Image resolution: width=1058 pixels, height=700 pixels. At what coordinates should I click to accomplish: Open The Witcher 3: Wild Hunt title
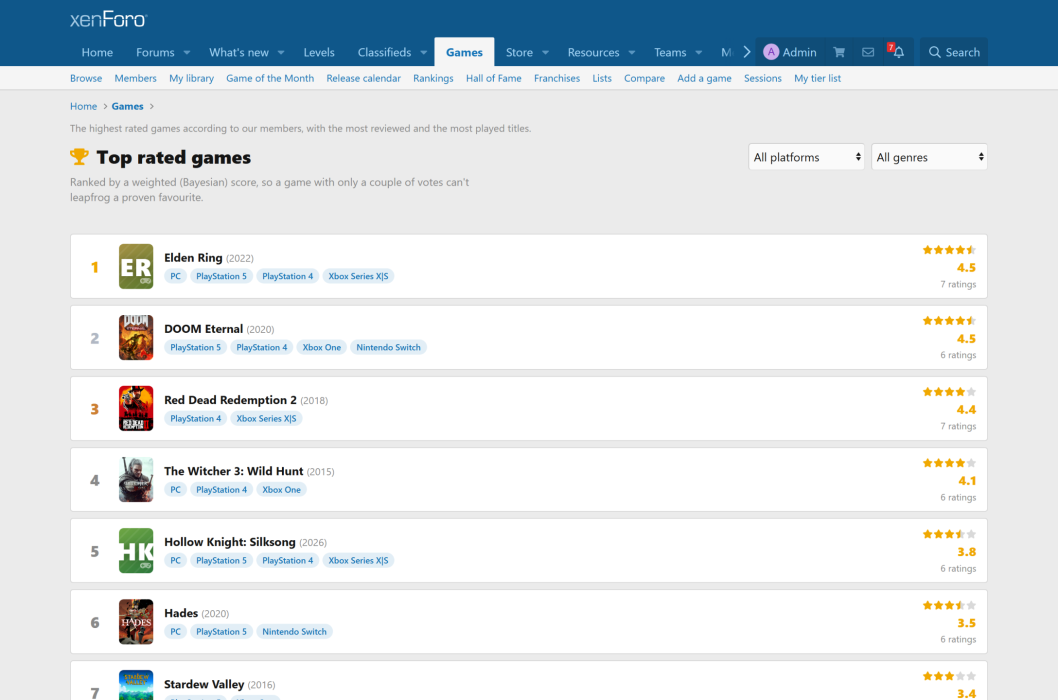(x=233, y=470)
